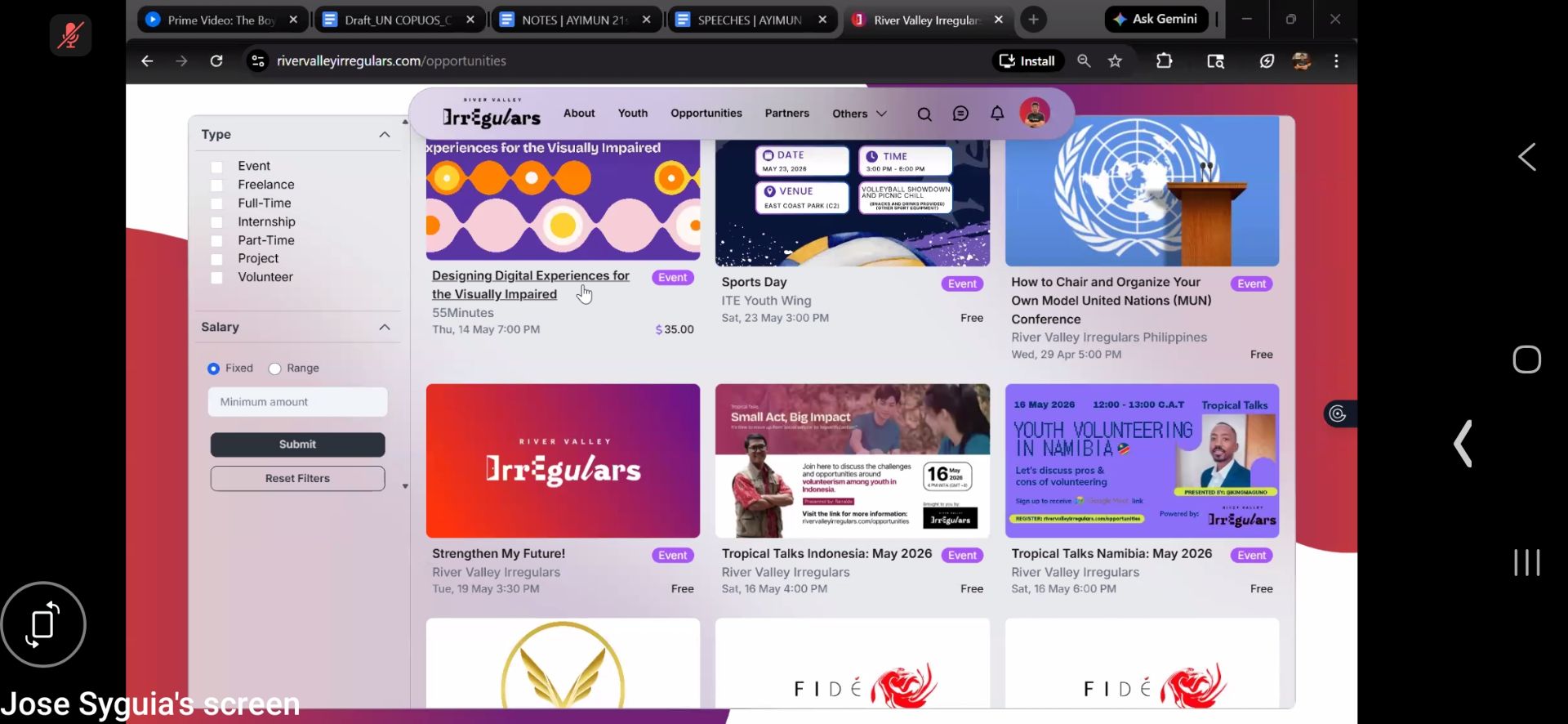Image resolution: width=1568 pixels, height=724 pixels.
Task: Open the Youth menu item
Action: [x=633, y=114]
